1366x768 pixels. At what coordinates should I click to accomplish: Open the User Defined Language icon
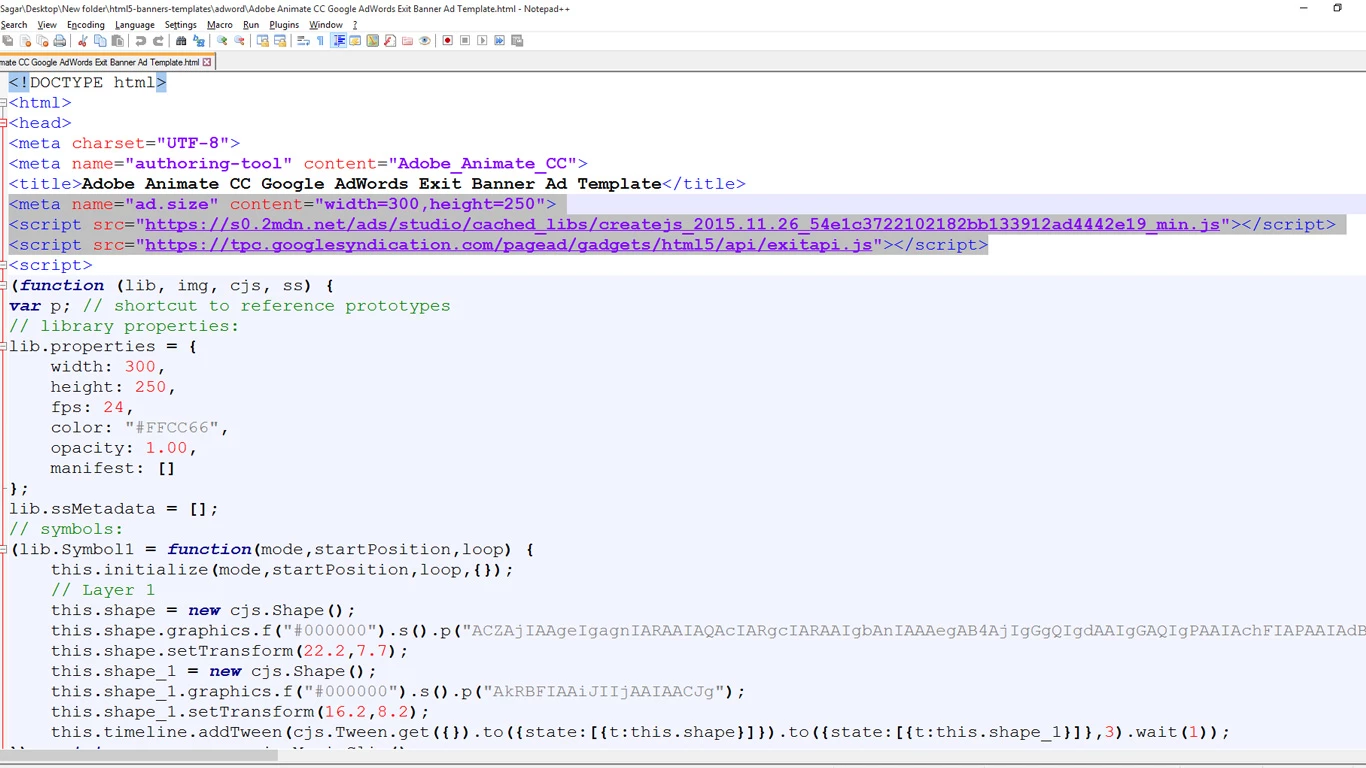pyautogui.click(x=356, y=41)
